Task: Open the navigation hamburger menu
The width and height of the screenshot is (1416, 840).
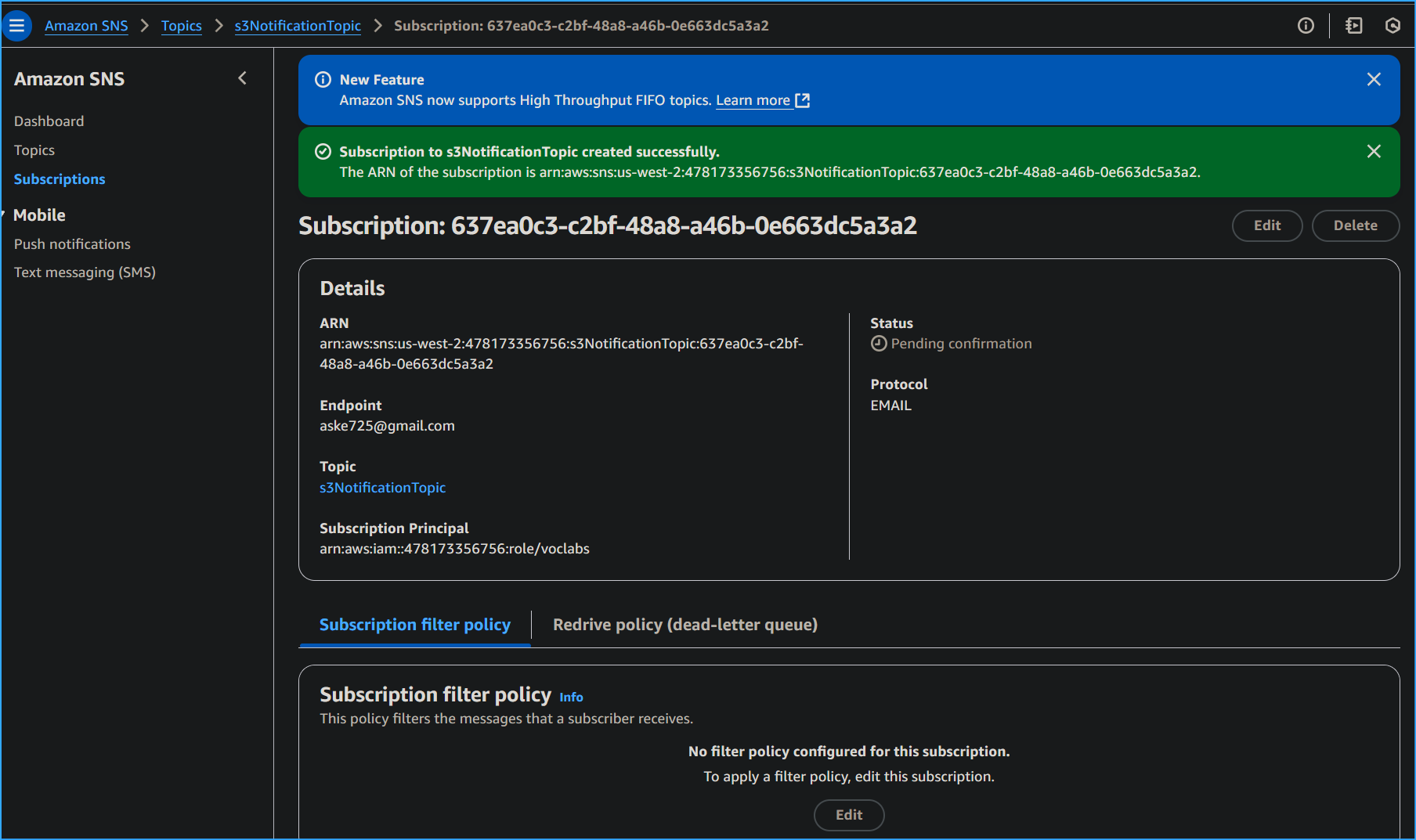Action: pyautogui.click(x=16, y=25)
